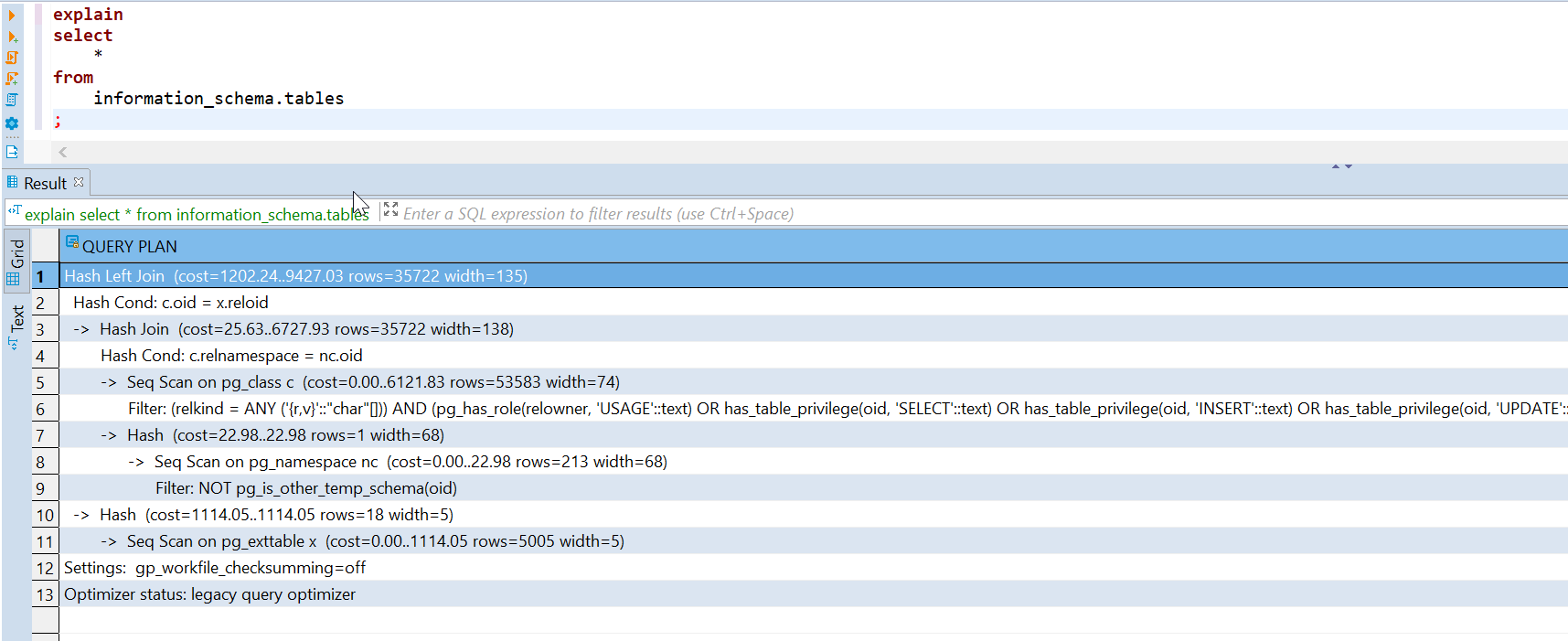Select Filter NOT pg_is_other_temp_schema row

814,488
